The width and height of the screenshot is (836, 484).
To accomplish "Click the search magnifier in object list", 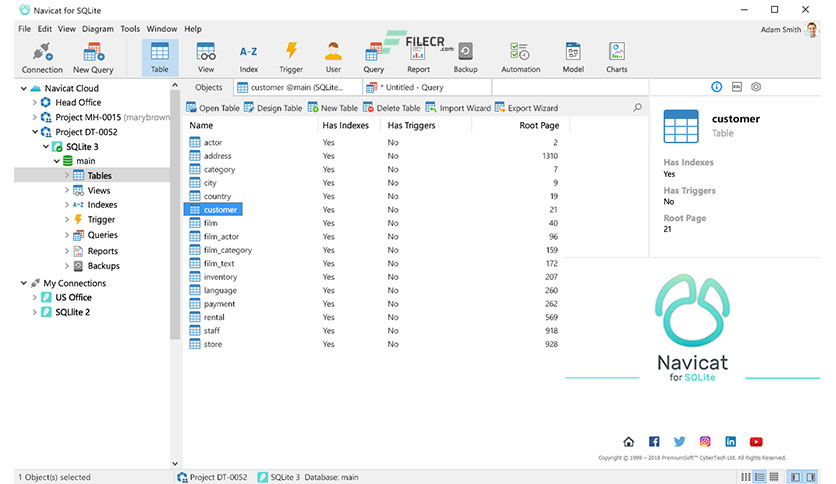I will (637, 108).
